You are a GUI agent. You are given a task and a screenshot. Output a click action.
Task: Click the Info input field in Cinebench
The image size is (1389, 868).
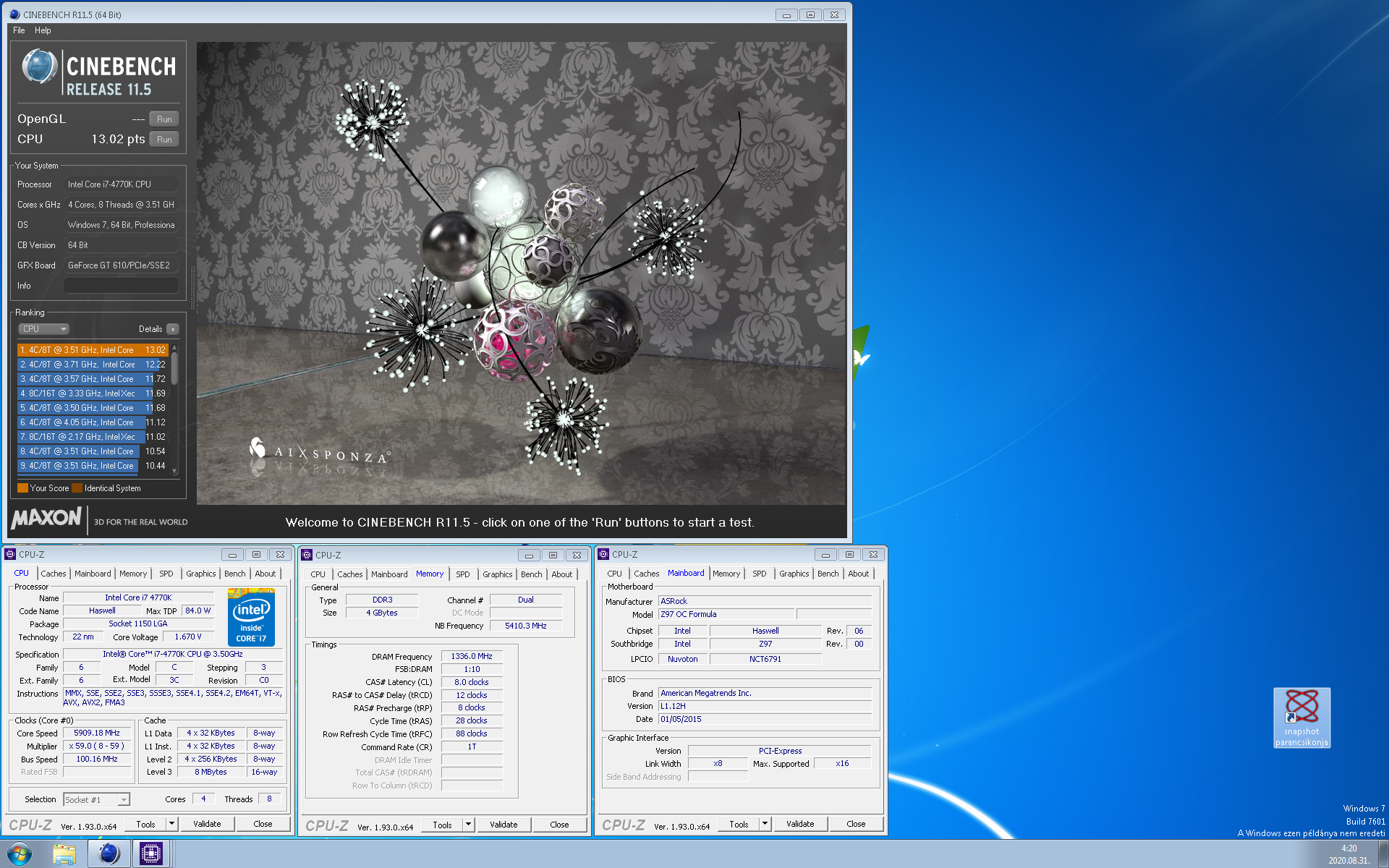pyautogui.click(x=121, y=286)
